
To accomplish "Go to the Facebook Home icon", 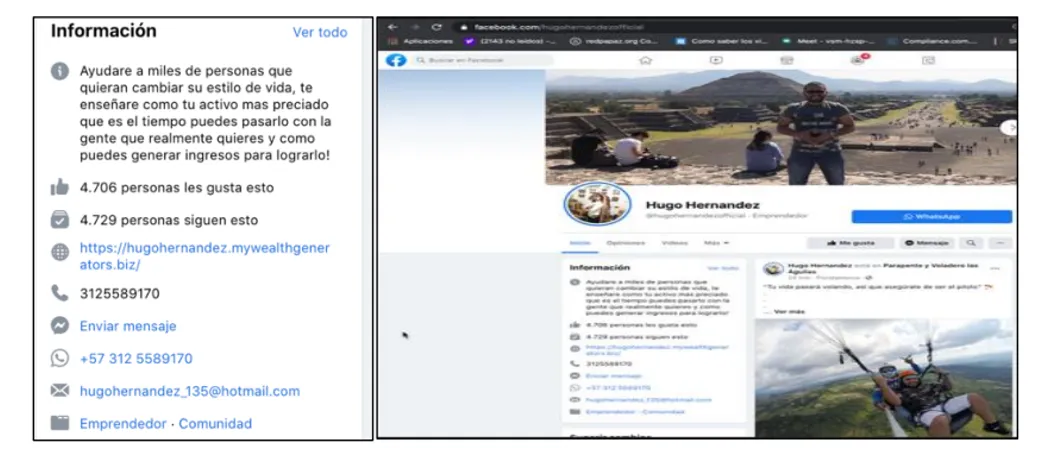I will [645, 60].
